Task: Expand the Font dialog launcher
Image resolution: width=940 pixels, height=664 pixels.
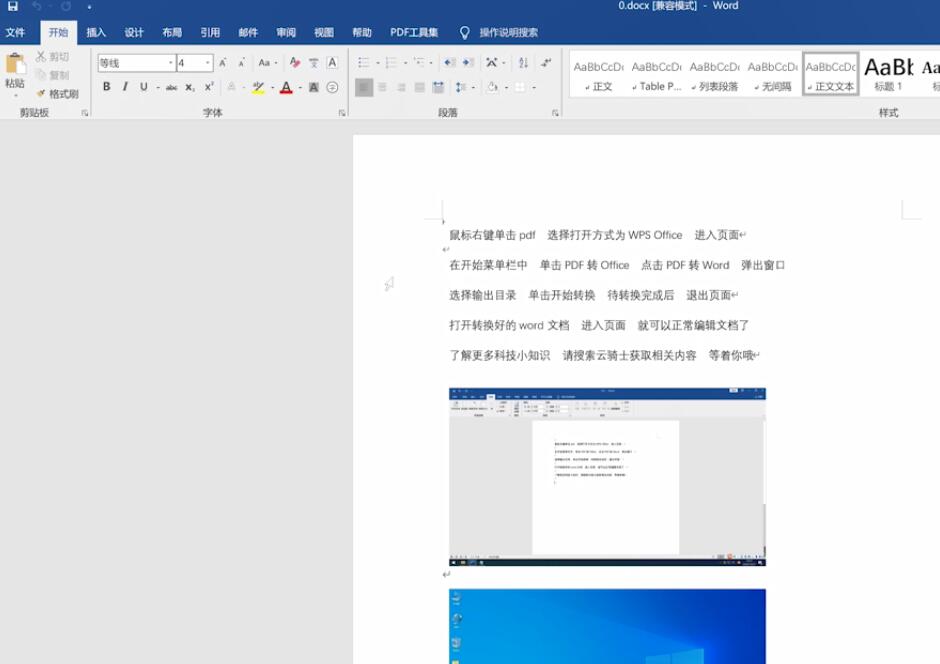Action: tap(342, 113)
